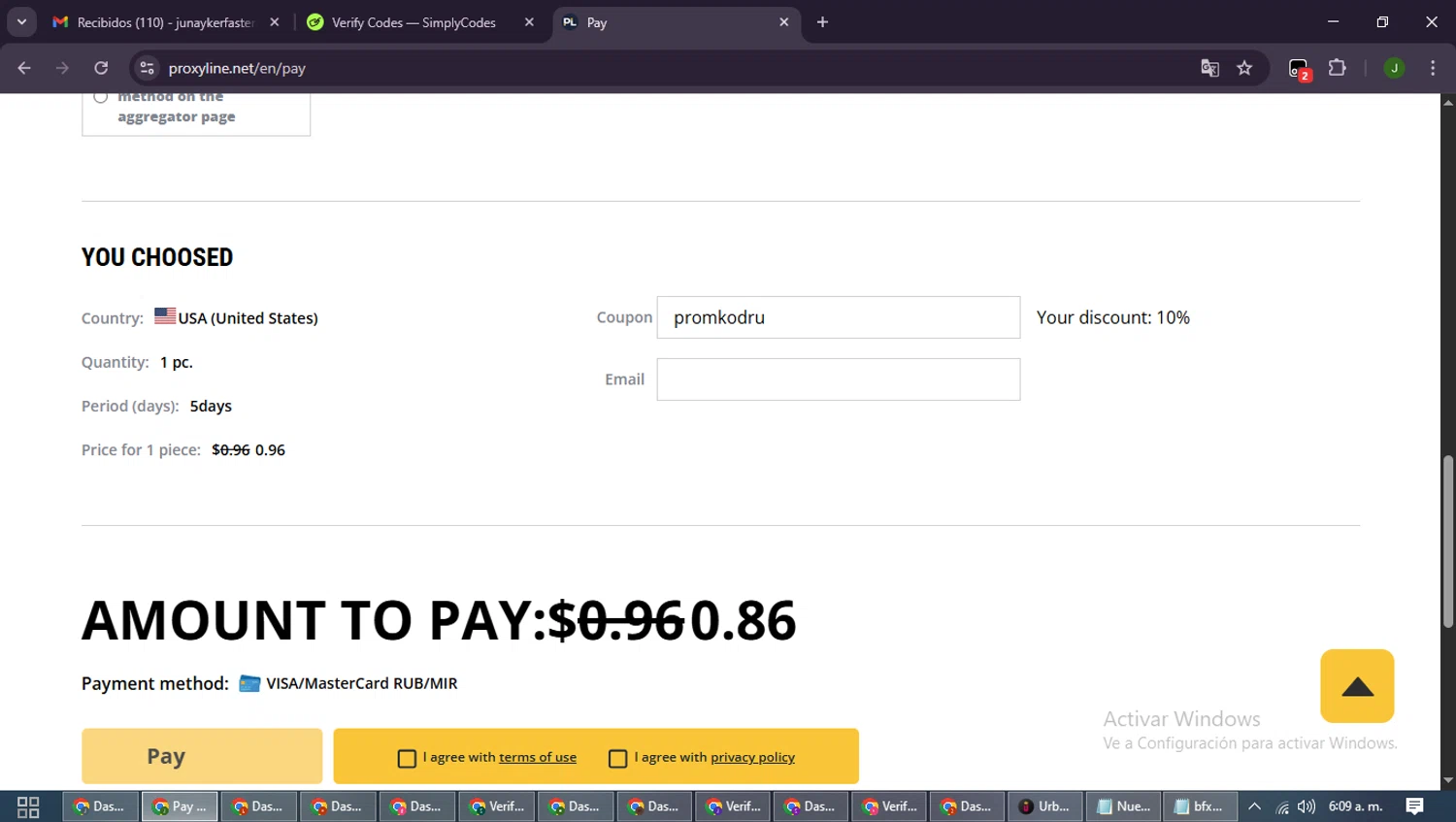
Task: Select the aggregator page method radio button
Action: [101, 96]
